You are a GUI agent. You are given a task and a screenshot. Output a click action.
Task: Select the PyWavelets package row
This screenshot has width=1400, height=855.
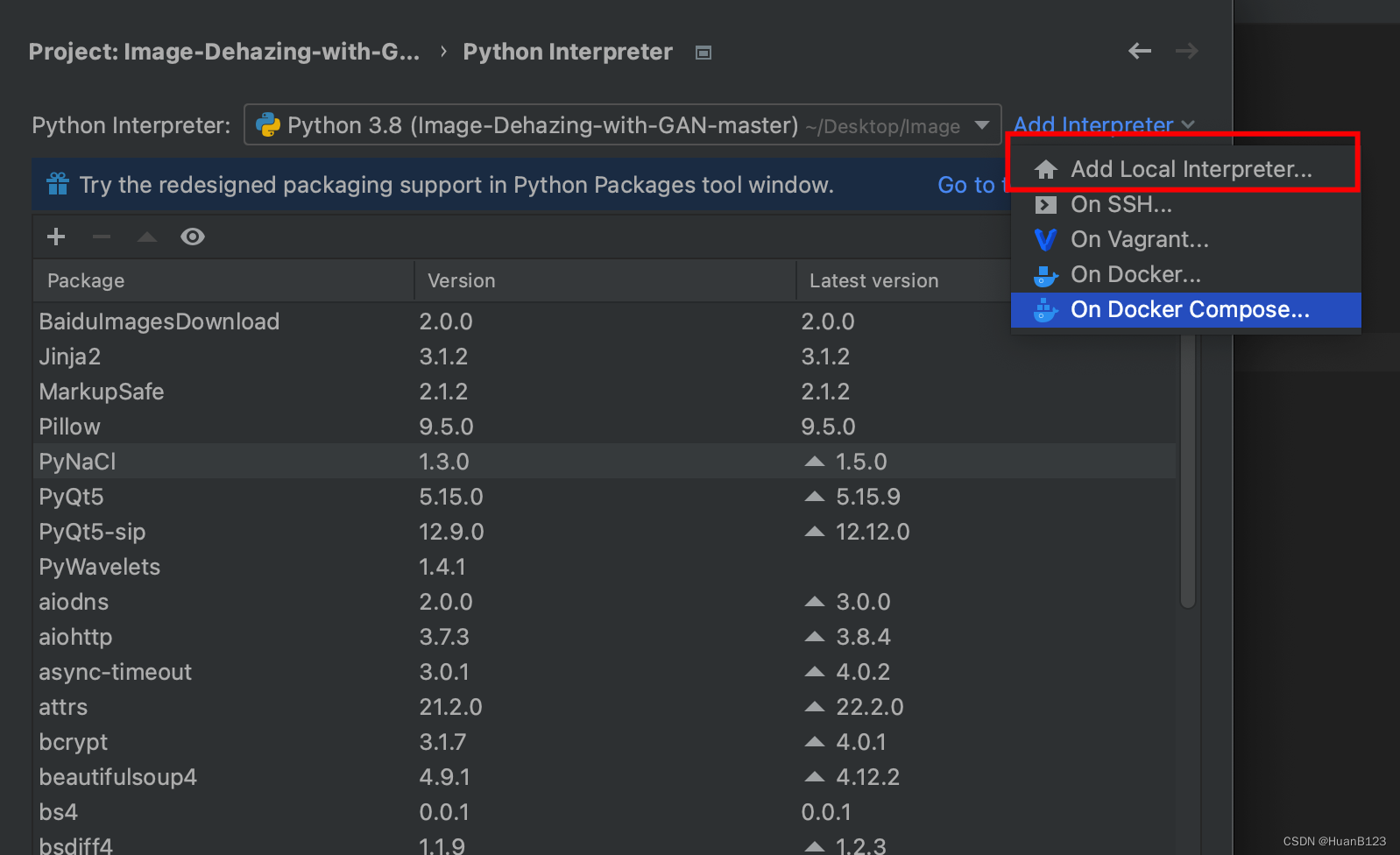605,567
